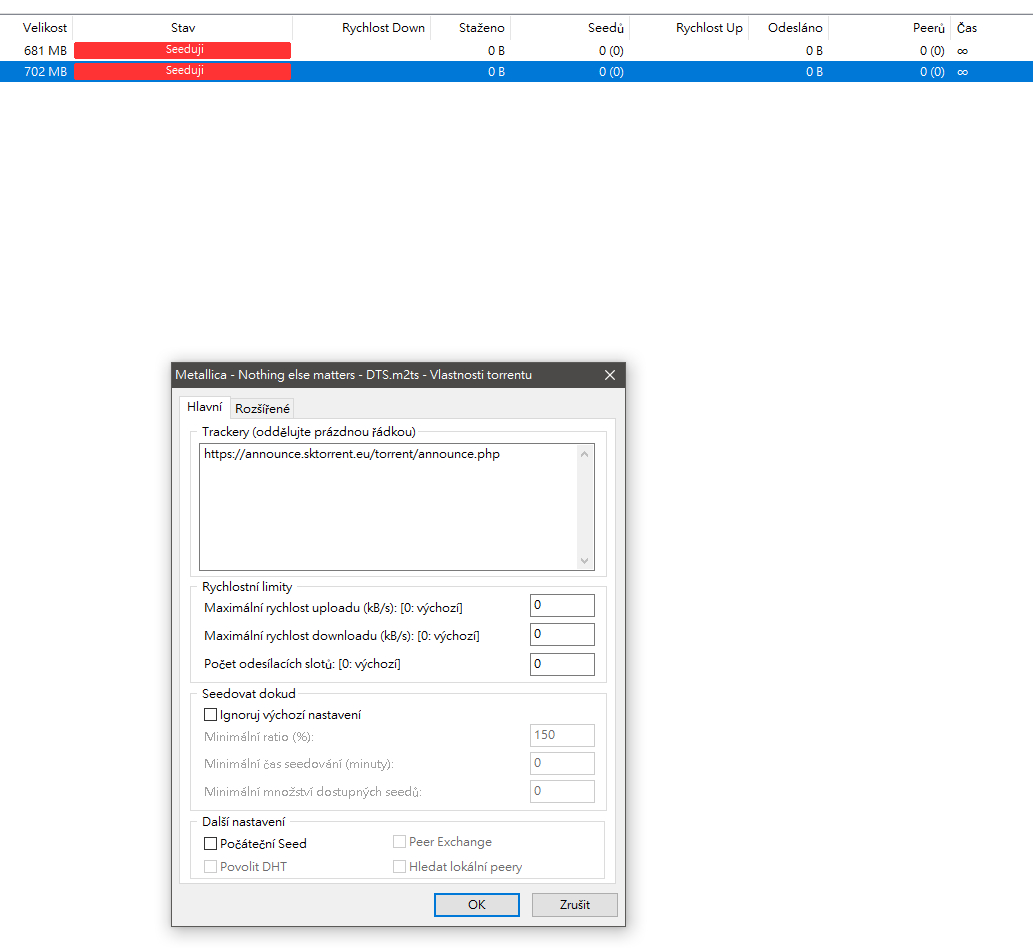Focus the maximum upload speed field
1033x948 pixels.
tap(562, 605)
